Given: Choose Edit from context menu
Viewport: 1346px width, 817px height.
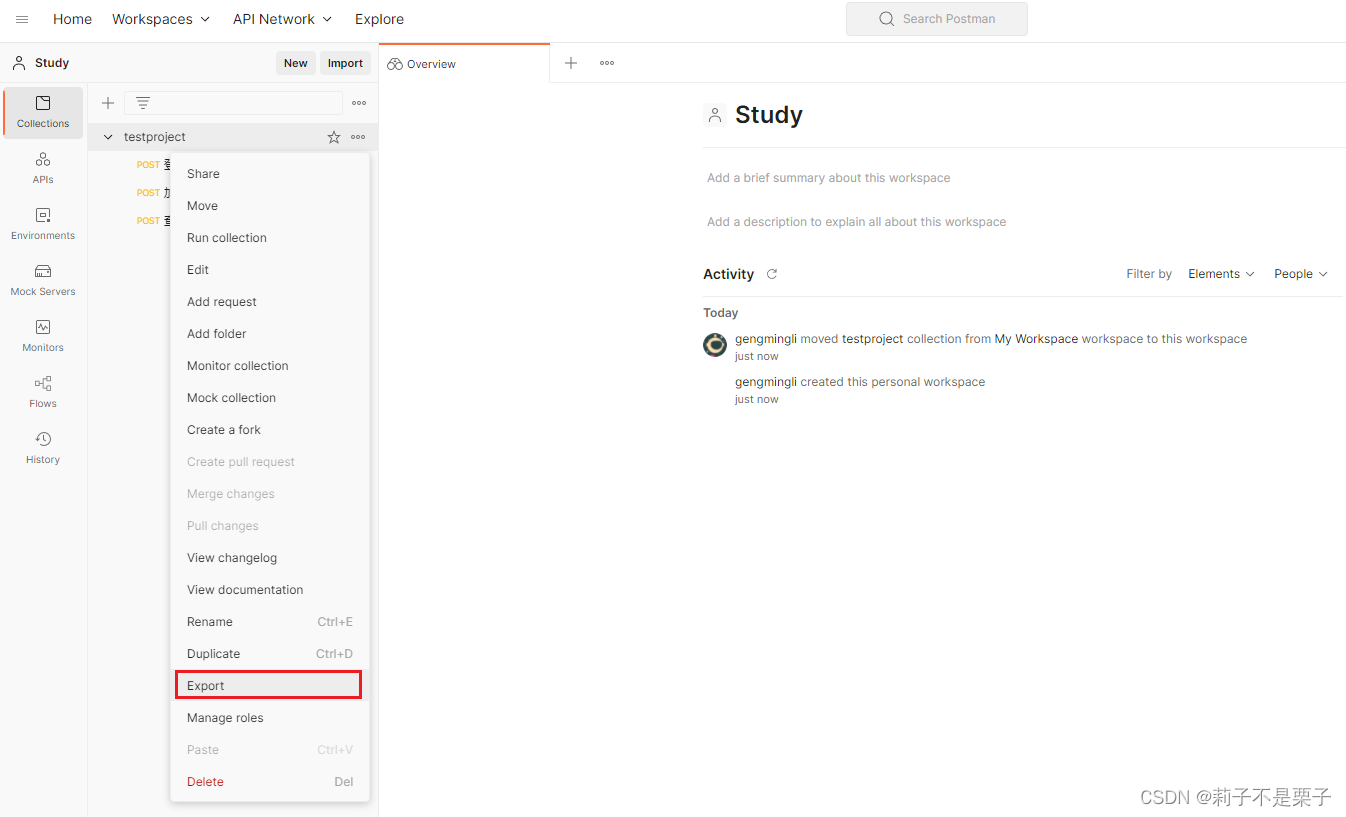Looking at the screenshot, I should tap(270, 270).
